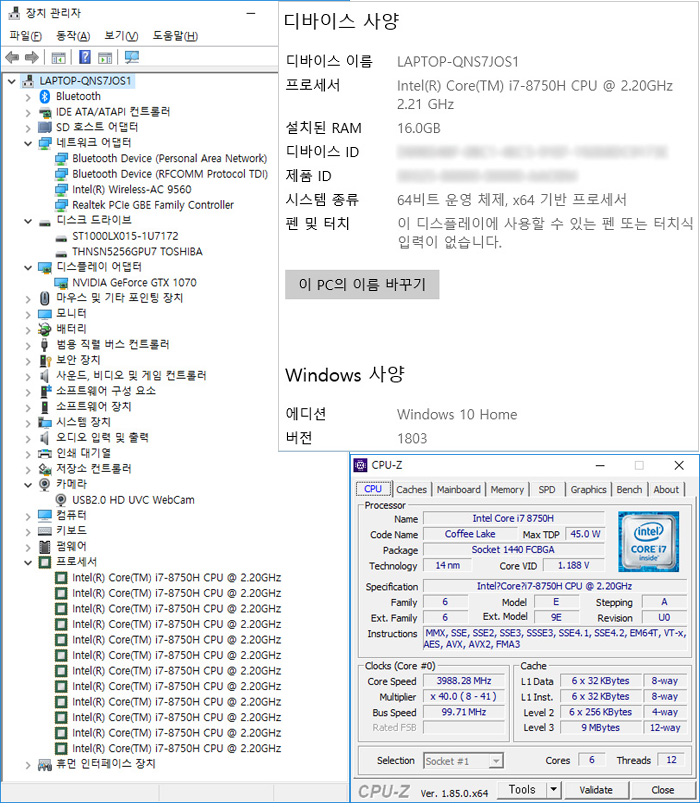The image size is (700, 807).
Task: Click the forward arrow toolbar icon
Action: click(x=32, y=57)
